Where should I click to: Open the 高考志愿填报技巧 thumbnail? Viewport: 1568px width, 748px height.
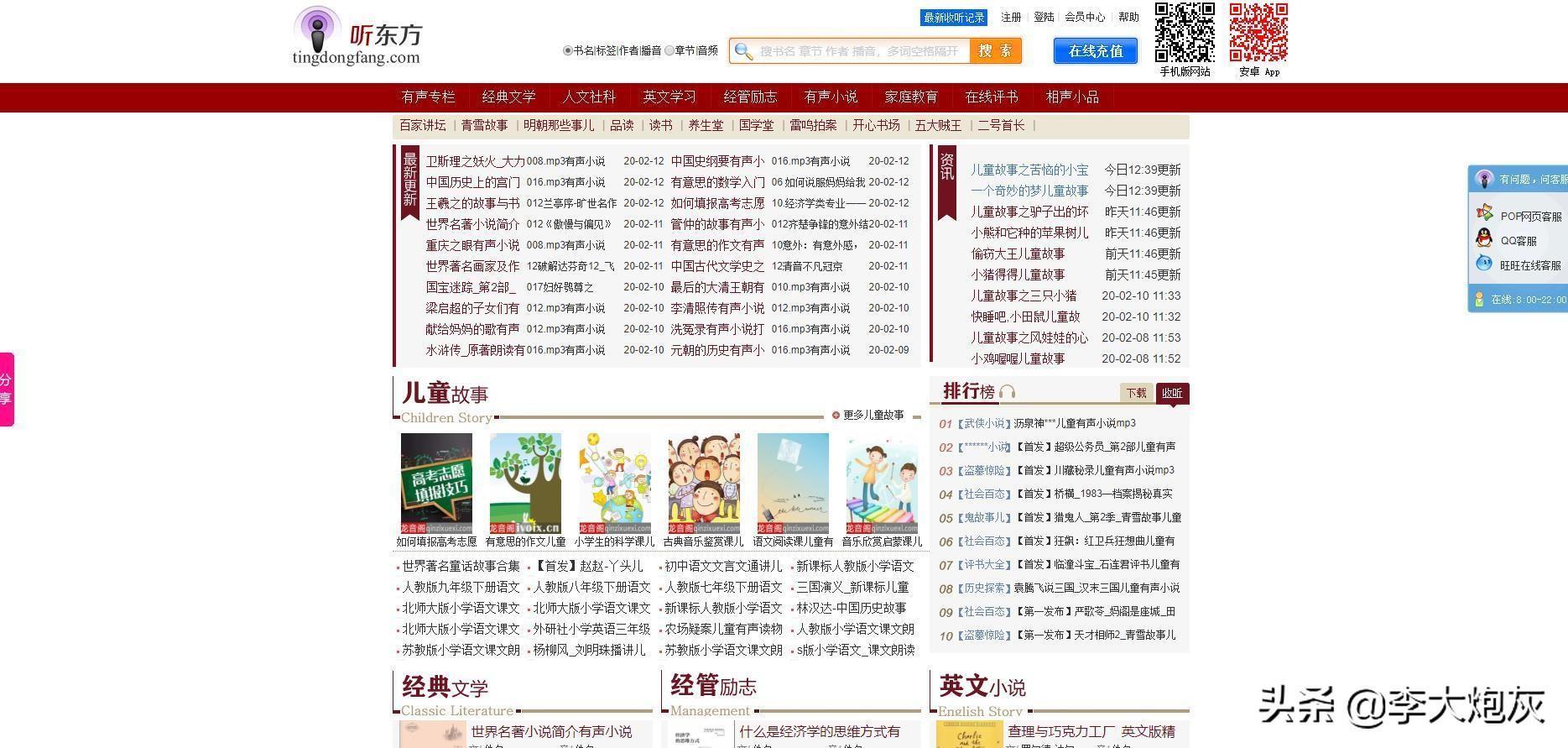click(436, 484)
